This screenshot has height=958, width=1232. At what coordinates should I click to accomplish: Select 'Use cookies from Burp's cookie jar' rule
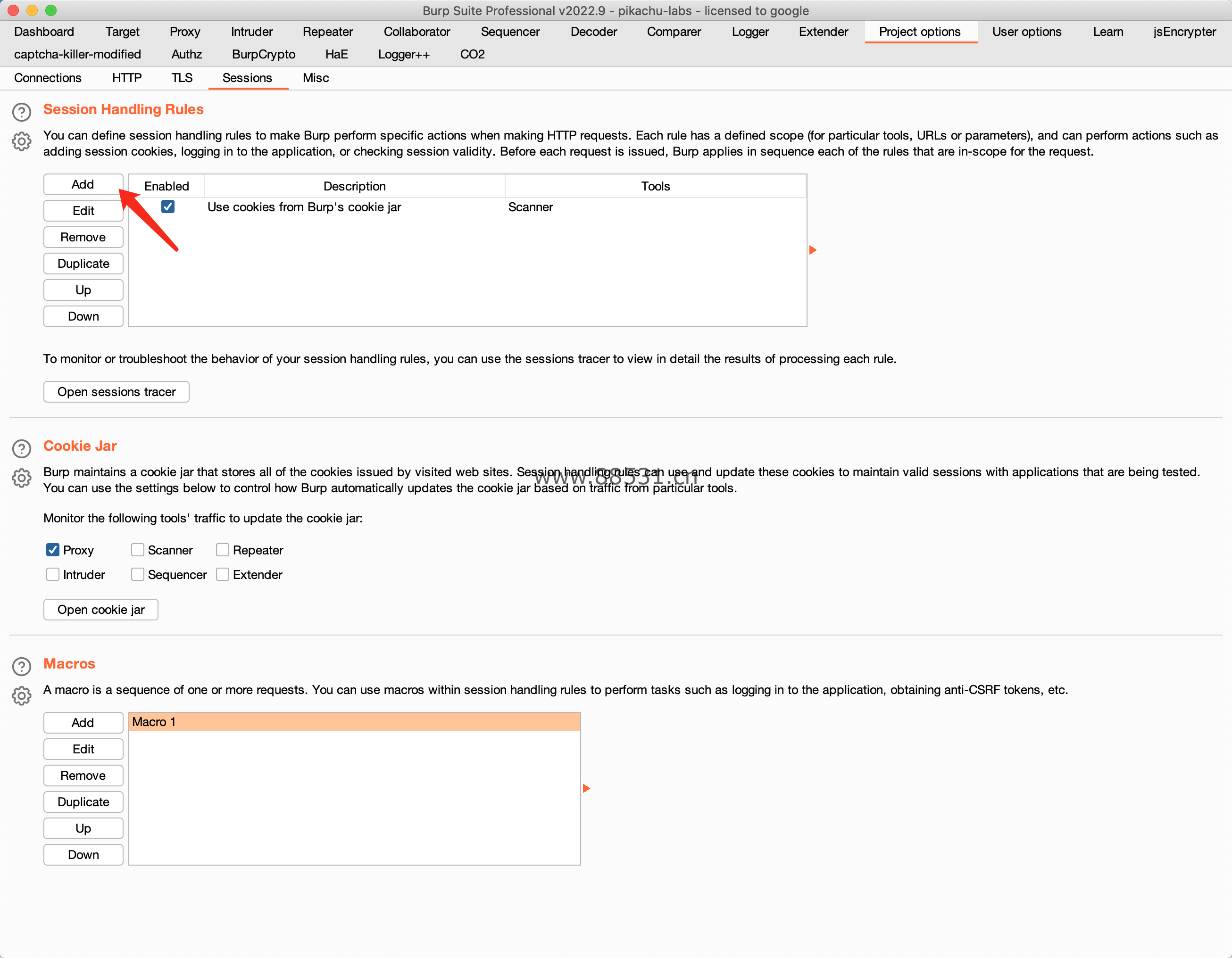[467, 207]
